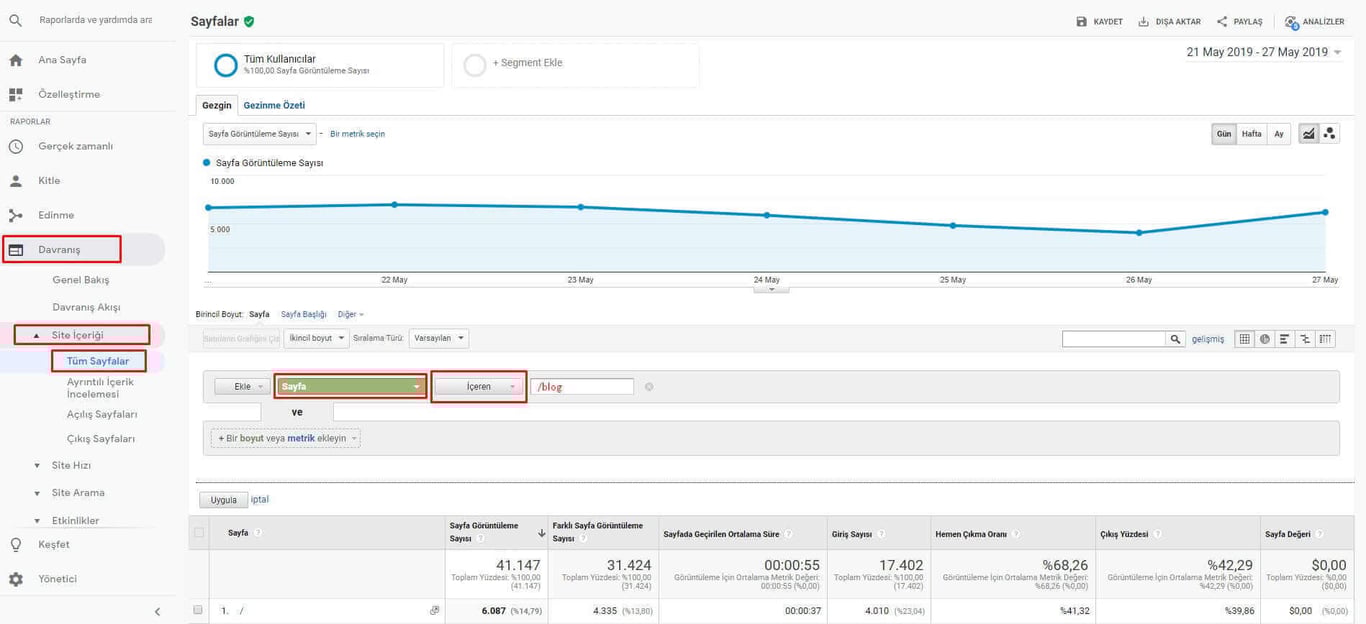Image resolution: width=1366 pixels, height=624 pixels.
Task: Select the performance bar view icon
Action: coord(1285,339)
